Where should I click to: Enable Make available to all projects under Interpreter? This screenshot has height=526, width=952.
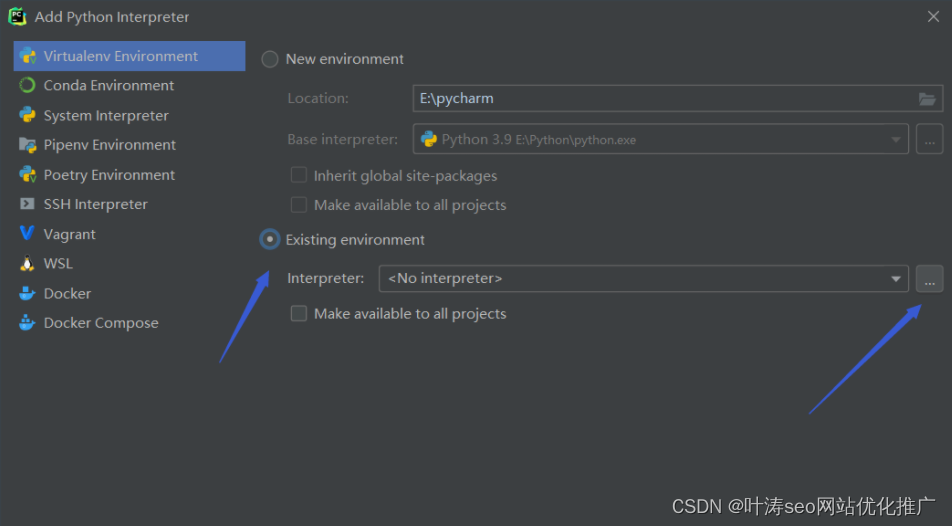coord(298,314)
